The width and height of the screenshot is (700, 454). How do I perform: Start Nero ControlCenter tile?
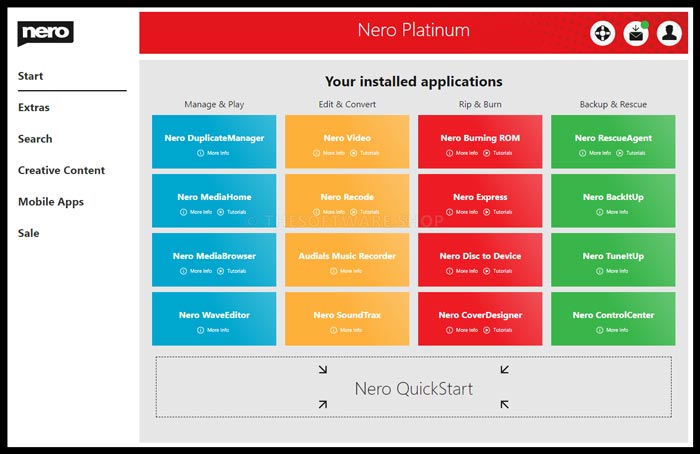click(x=613, y=319)
